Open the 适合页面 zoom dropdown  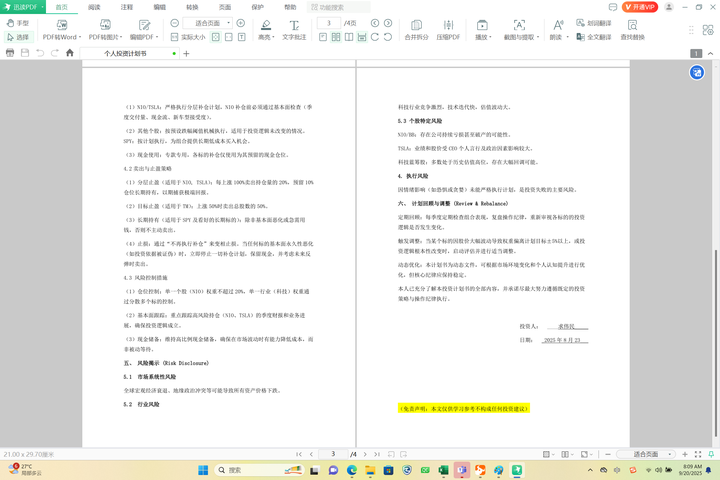coord(208,23)
